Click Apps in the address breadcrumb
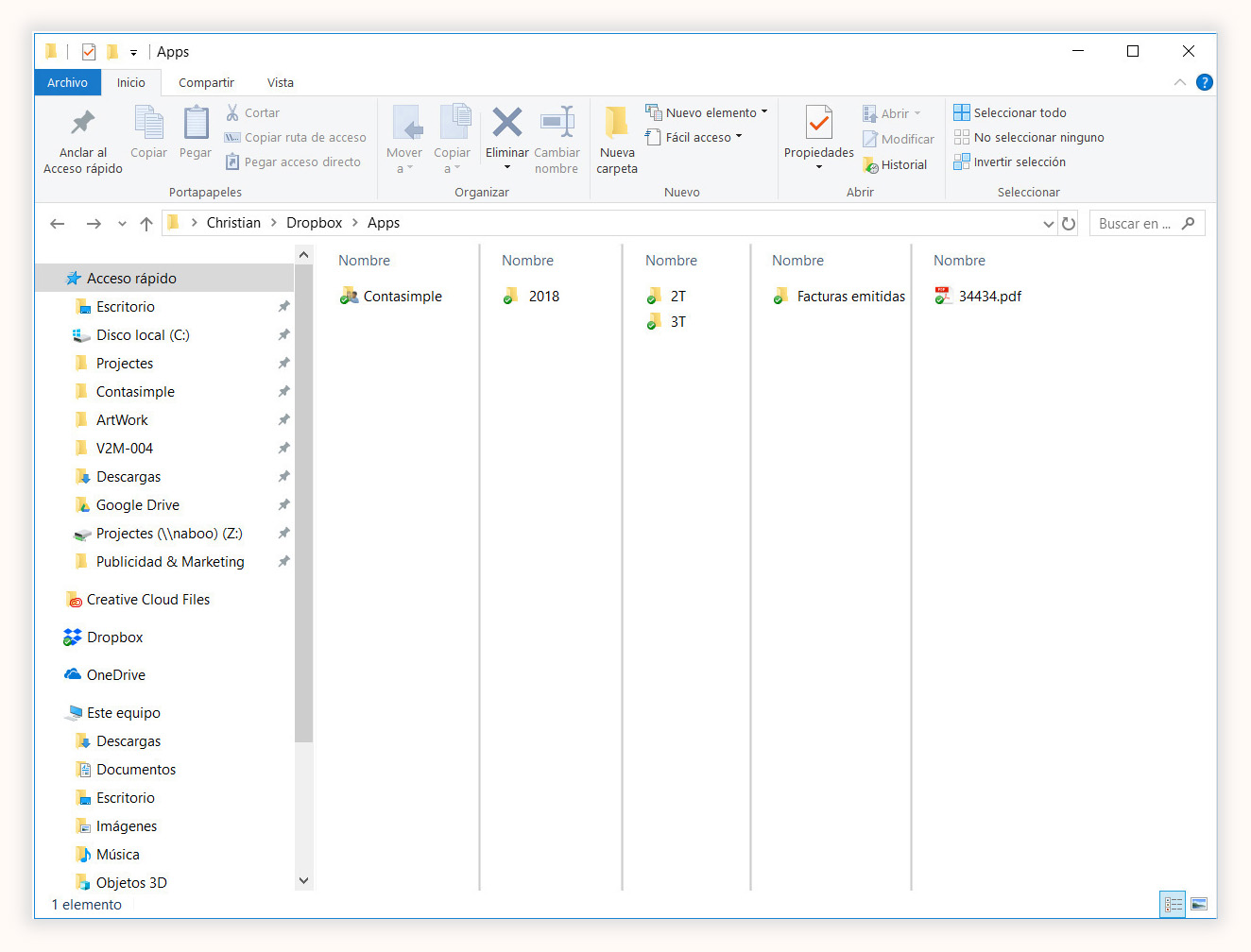Screen dimensions: 1251x952 coord(384,223)
